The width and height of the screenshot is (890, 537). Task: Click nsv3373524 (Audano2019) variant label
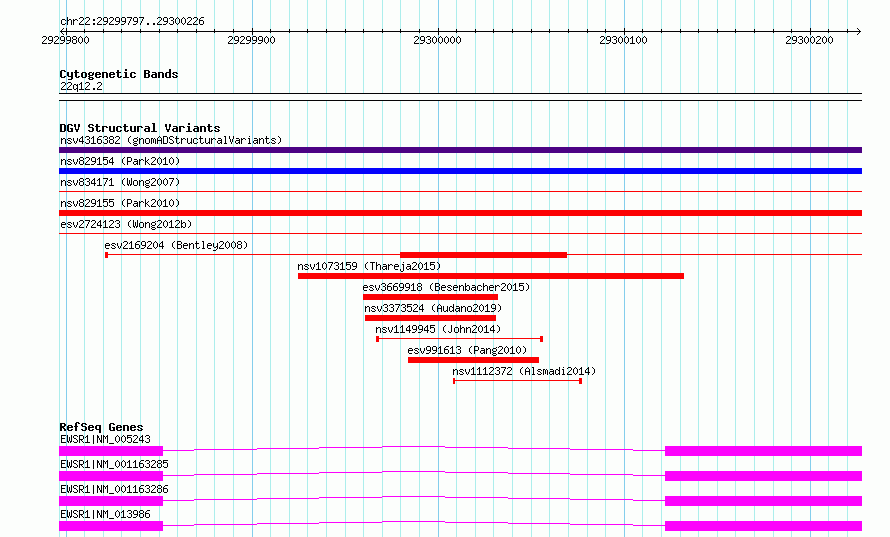point(433,308)
